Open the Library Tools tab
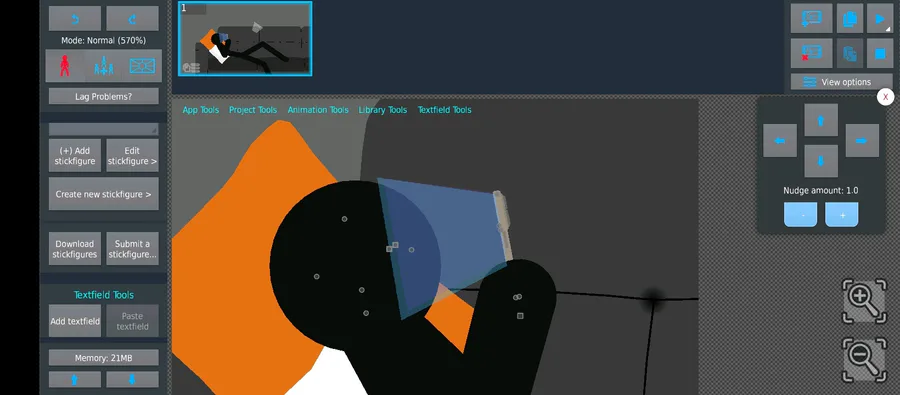 (383, 110)
